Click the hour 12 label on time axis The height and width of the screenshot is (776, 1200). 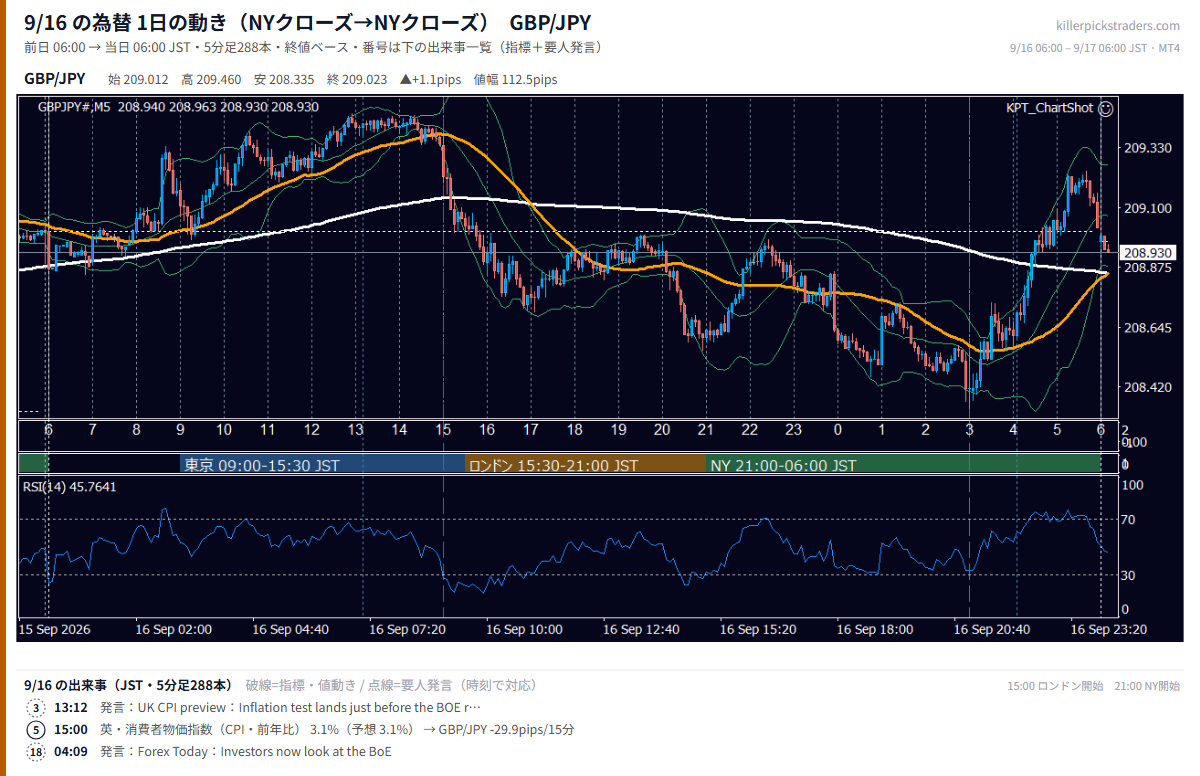312,429
